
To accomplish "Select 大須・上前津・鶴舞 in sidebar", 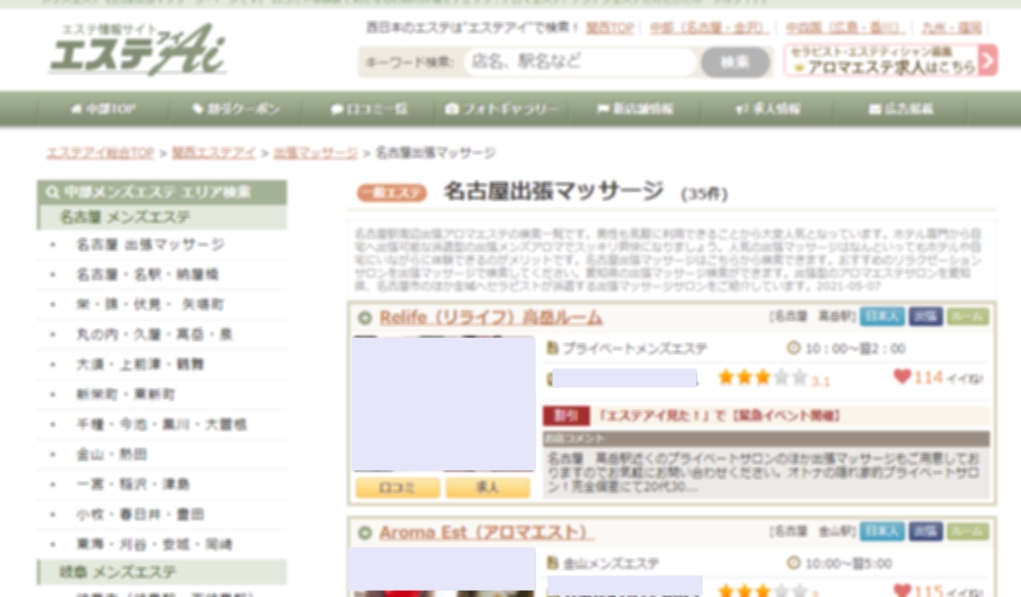I will pyautogui.click(x=140, y=365).
